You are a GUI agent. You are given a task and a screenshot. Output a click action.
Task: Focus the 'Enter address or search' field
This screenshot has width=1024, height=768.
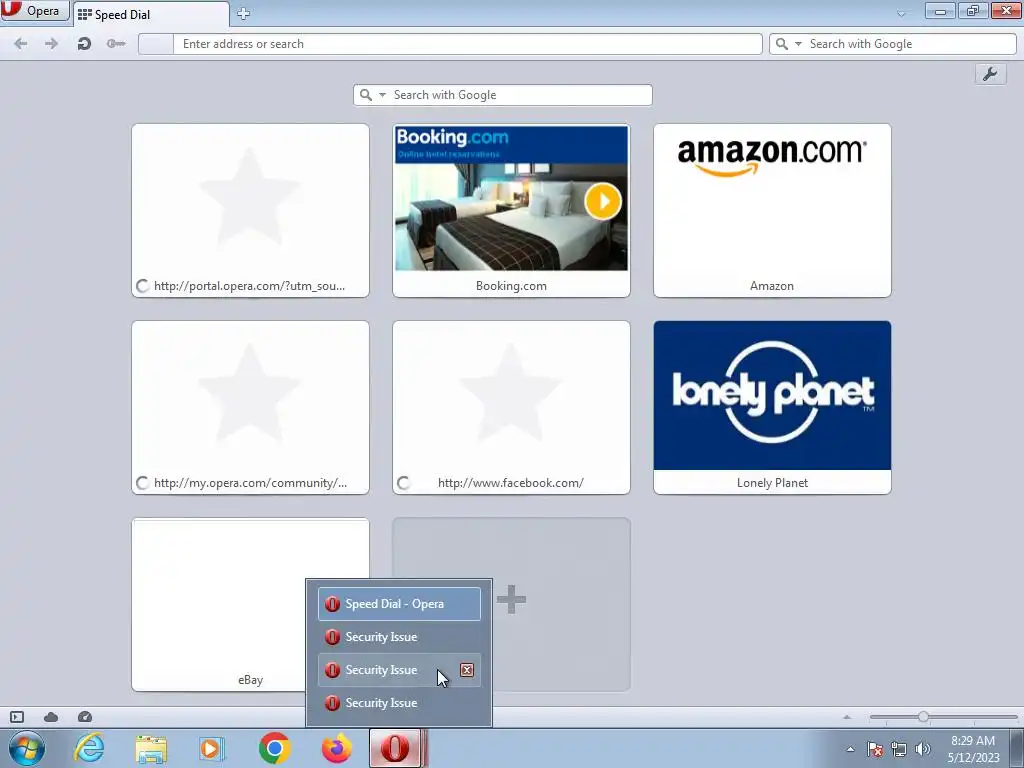467,44
